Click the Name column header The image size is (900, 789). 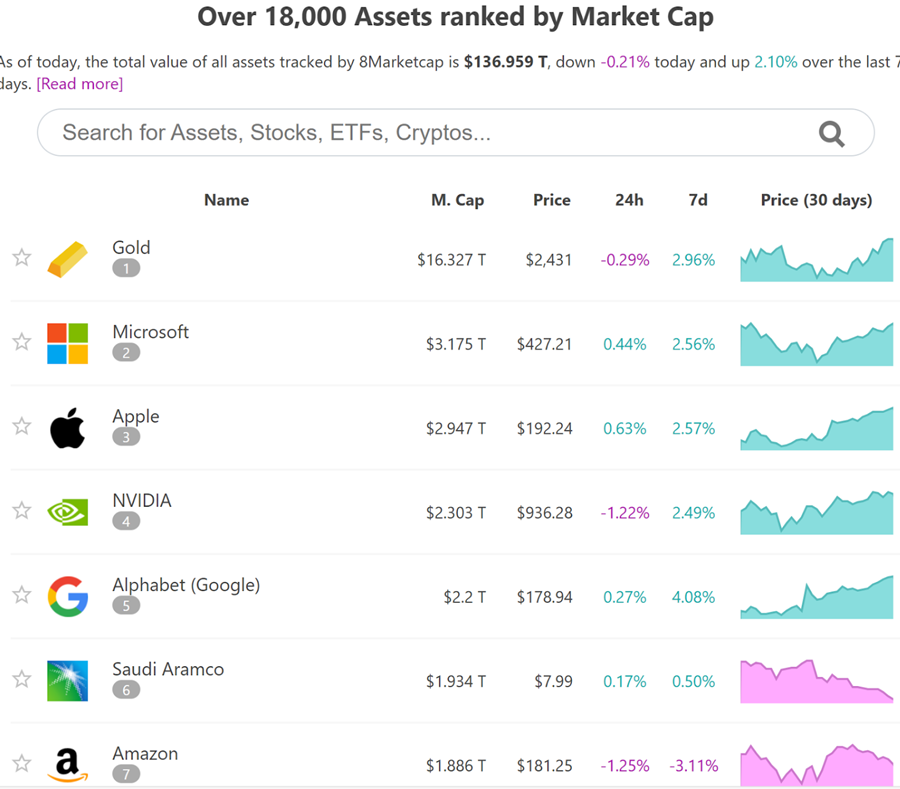tap(226, 200)
